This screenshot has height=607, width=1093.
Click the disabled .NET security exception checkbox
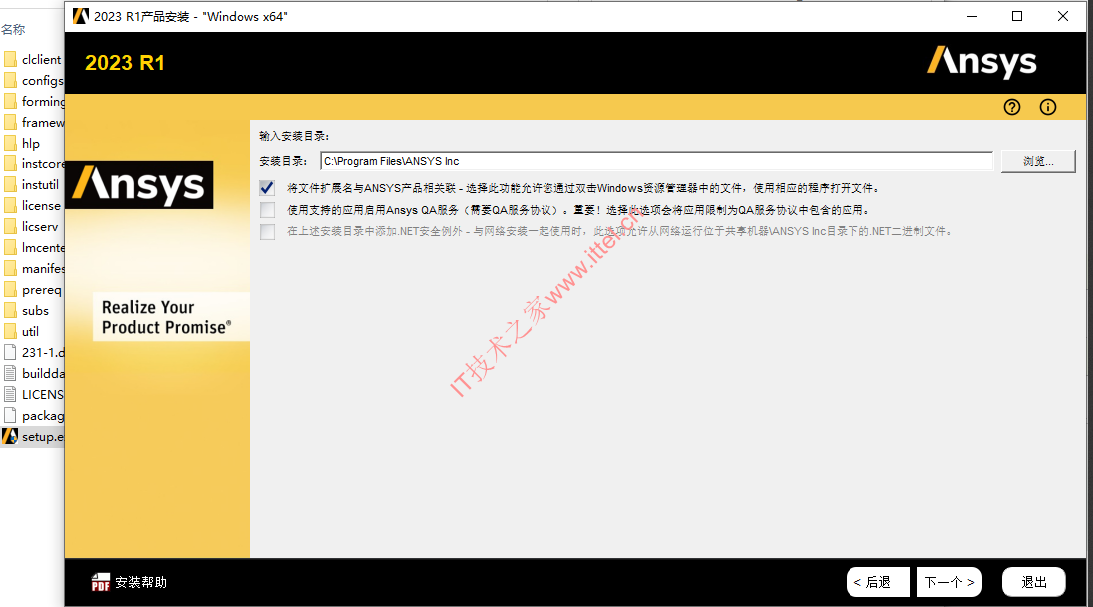[x=267, y=231]
